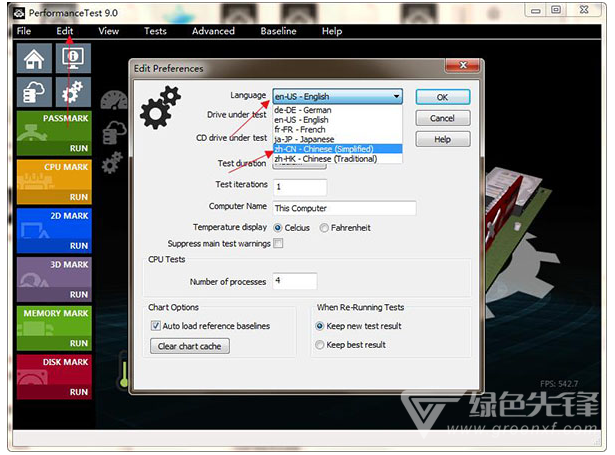
Task: Click the PerformanceTest title bar app icon
Action: click(19, 13)
